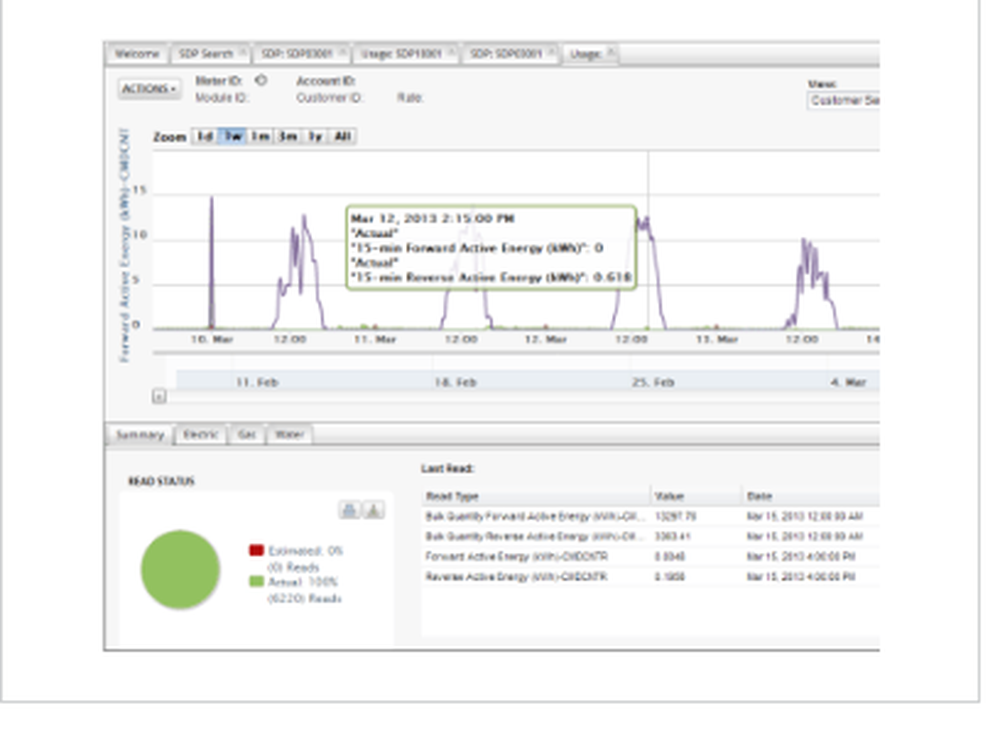
Task: Click the Module ID label
Action: (x=221, y=98)
